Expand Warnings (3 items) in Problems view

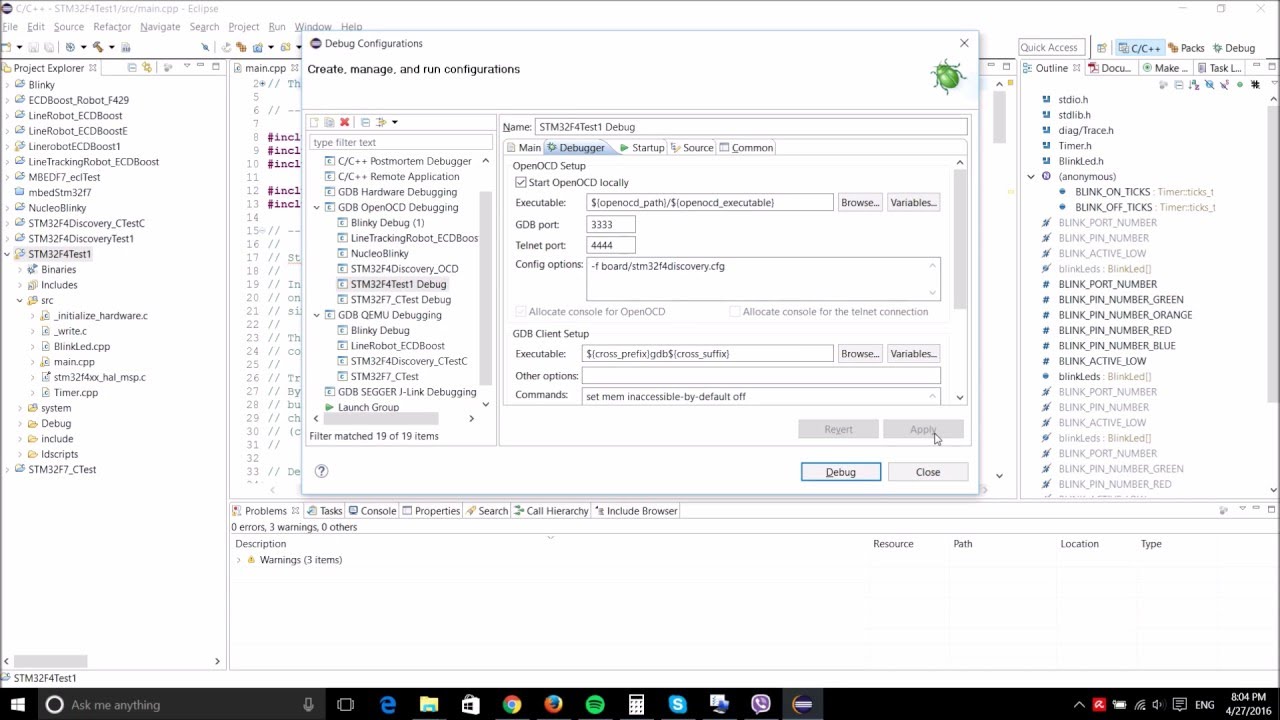click(238, 560)
